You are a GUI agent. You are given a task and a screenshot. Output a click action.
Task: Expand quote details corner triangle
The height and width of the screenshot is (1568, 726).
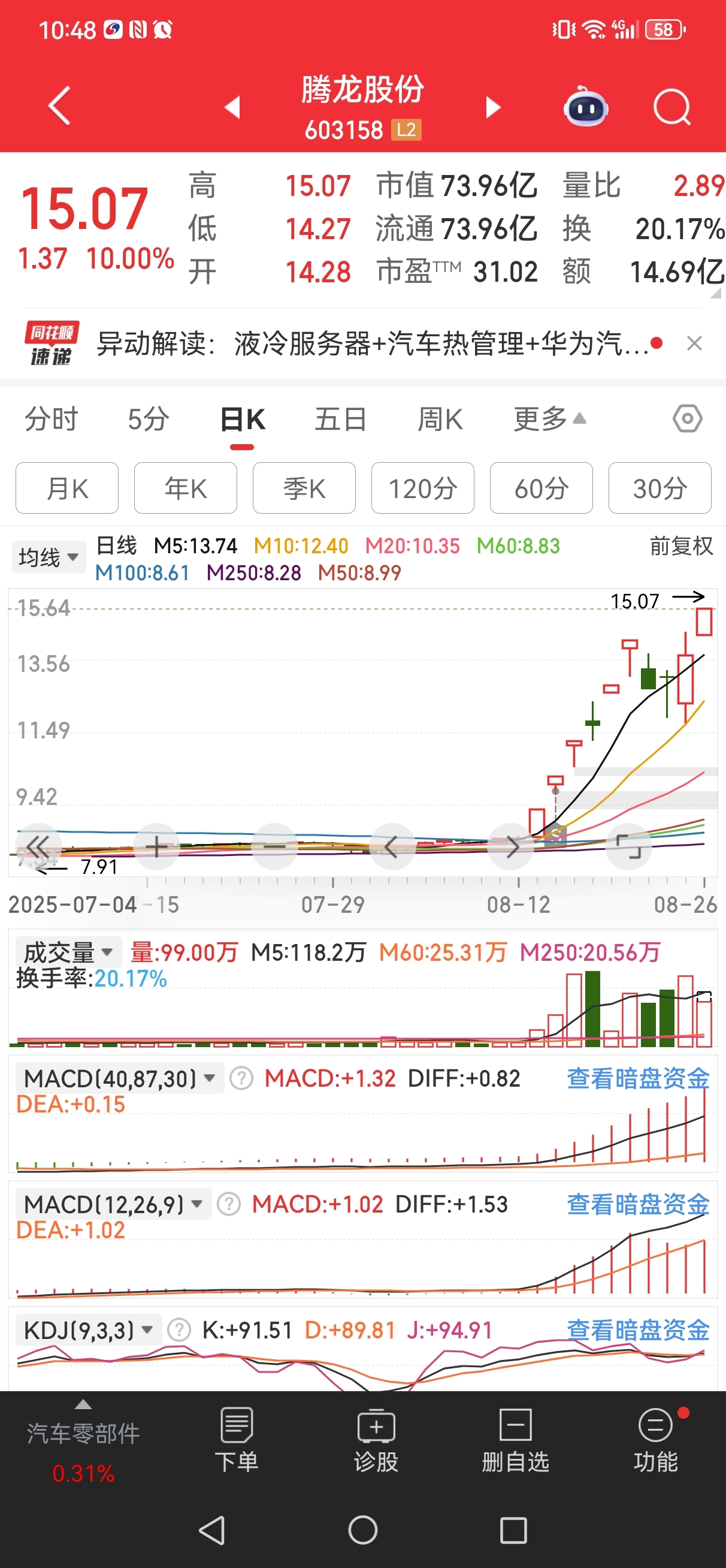716,293
